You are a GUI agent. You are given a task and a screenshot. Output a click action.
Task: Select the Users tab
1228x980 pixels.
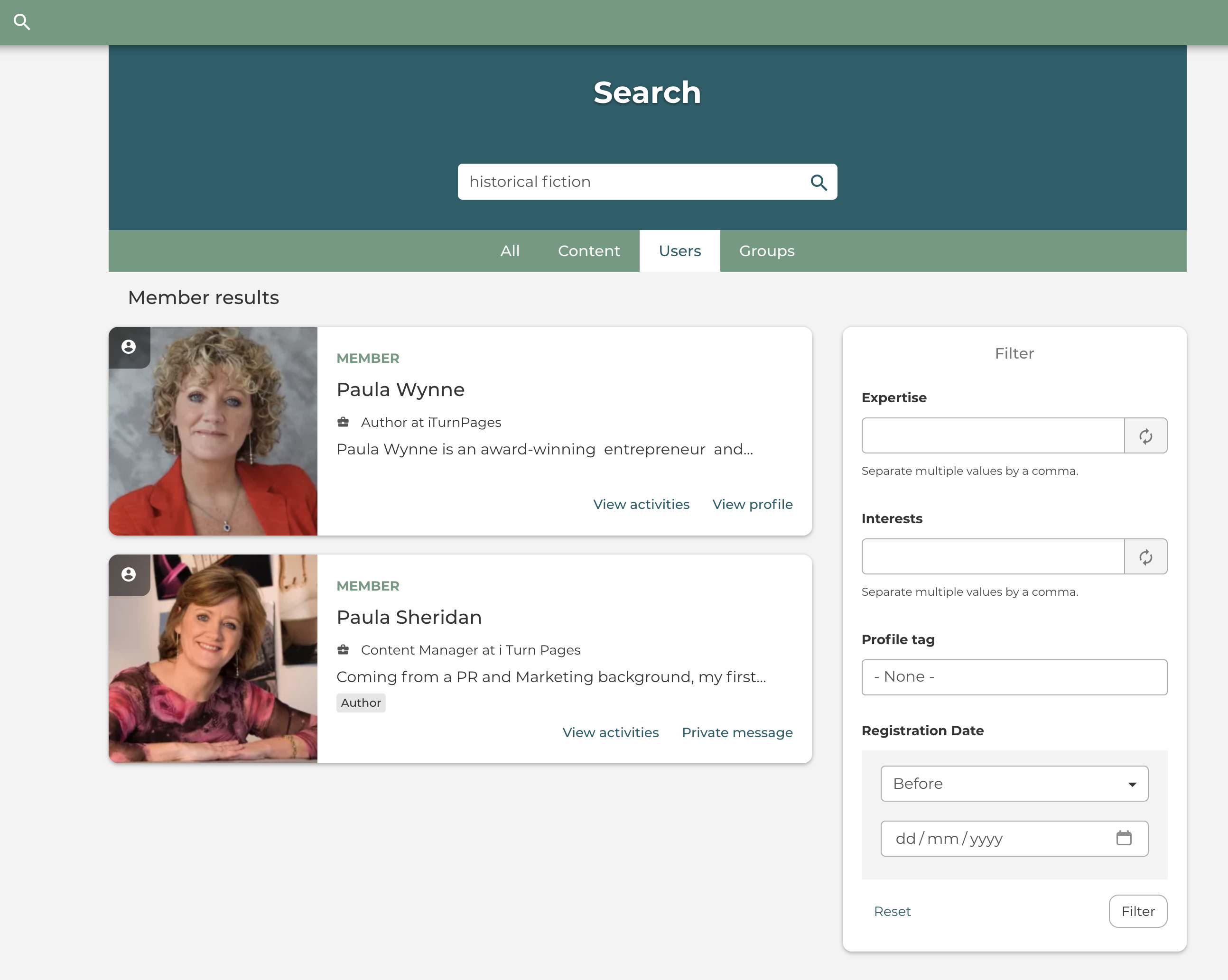679,251
